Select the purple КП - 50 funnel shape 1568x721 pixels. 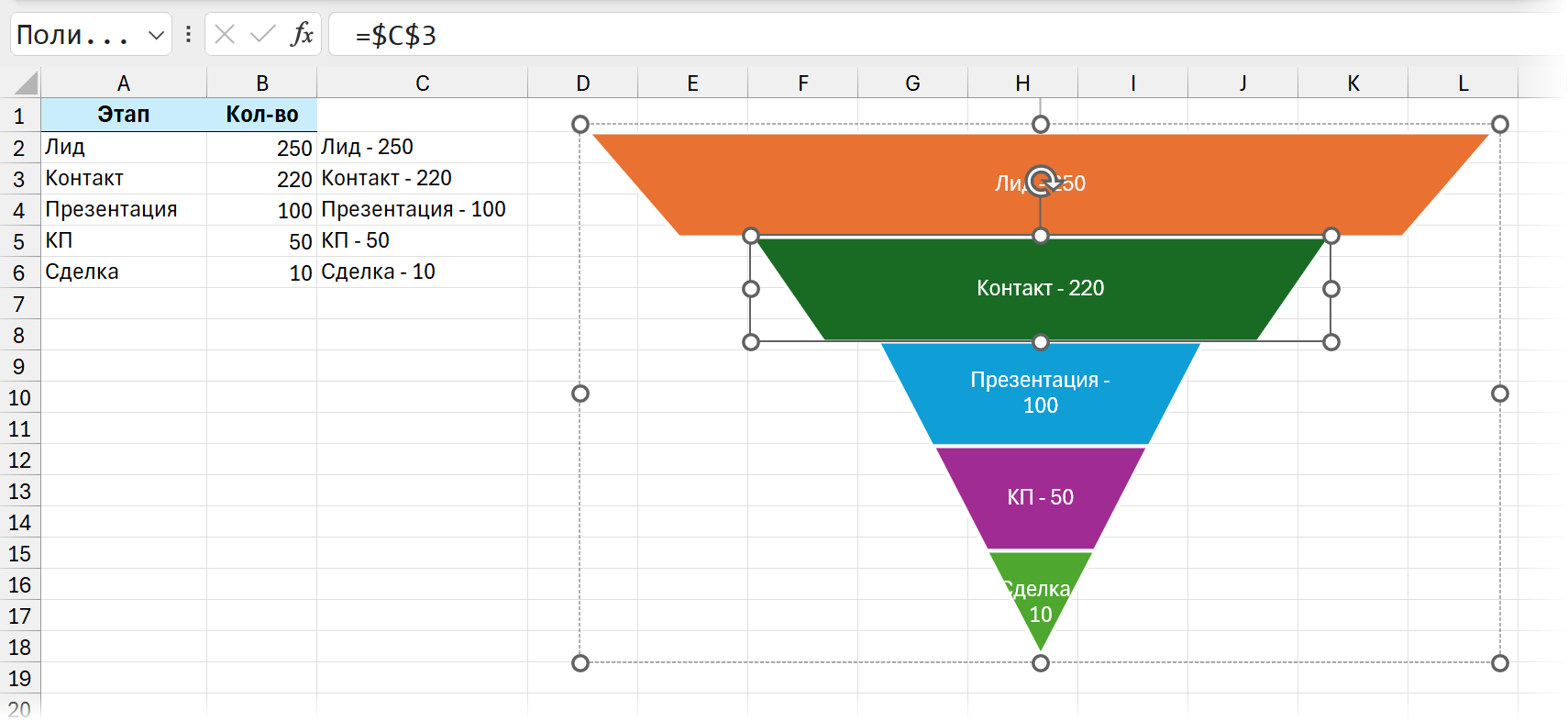1041,497
